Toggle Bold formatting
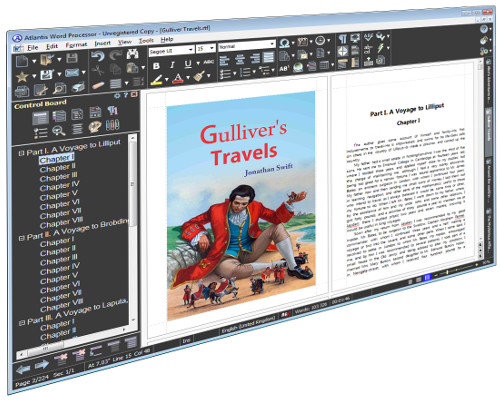This screenshot has height=400, width=500. [x=156, y=66]
